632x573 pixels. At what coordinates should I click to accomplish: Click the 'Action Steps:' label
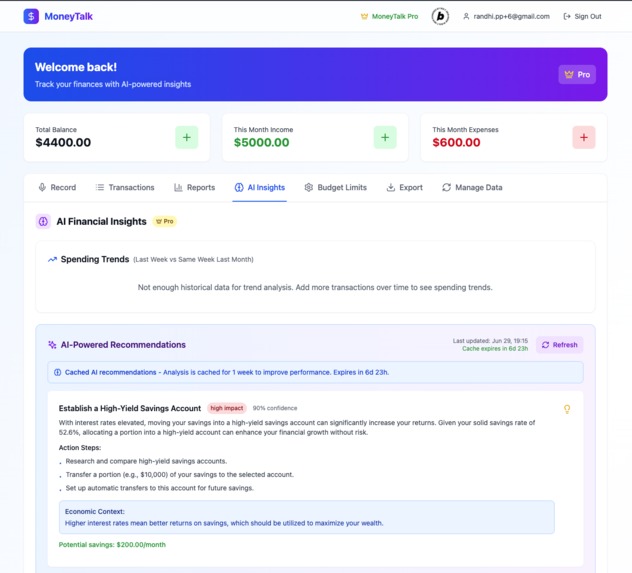click(x=80, y=448)
